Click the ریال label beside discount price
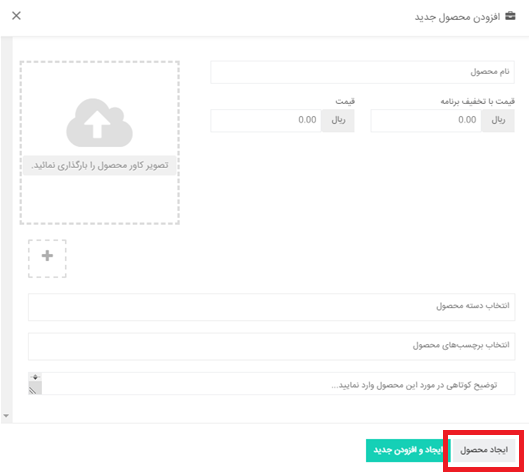 coord(498,120)
